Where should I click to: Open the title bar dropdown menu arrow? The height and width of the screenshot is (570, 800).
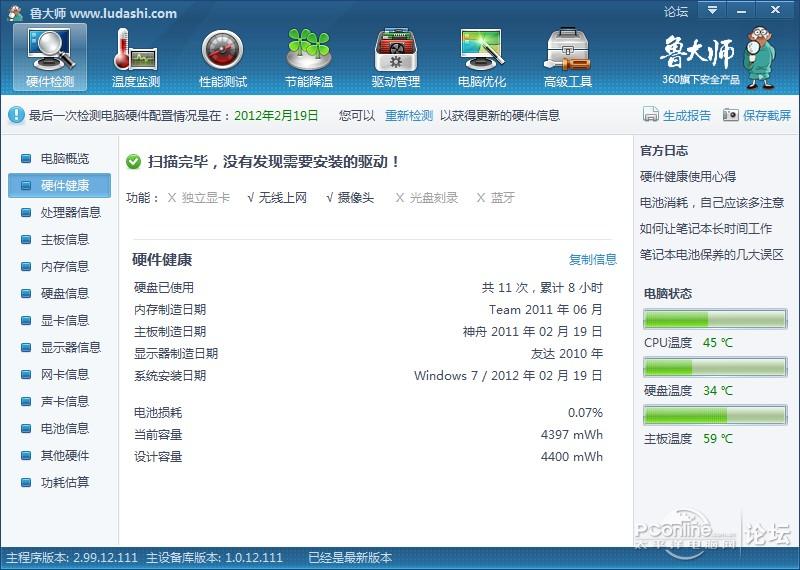point(712,10)
